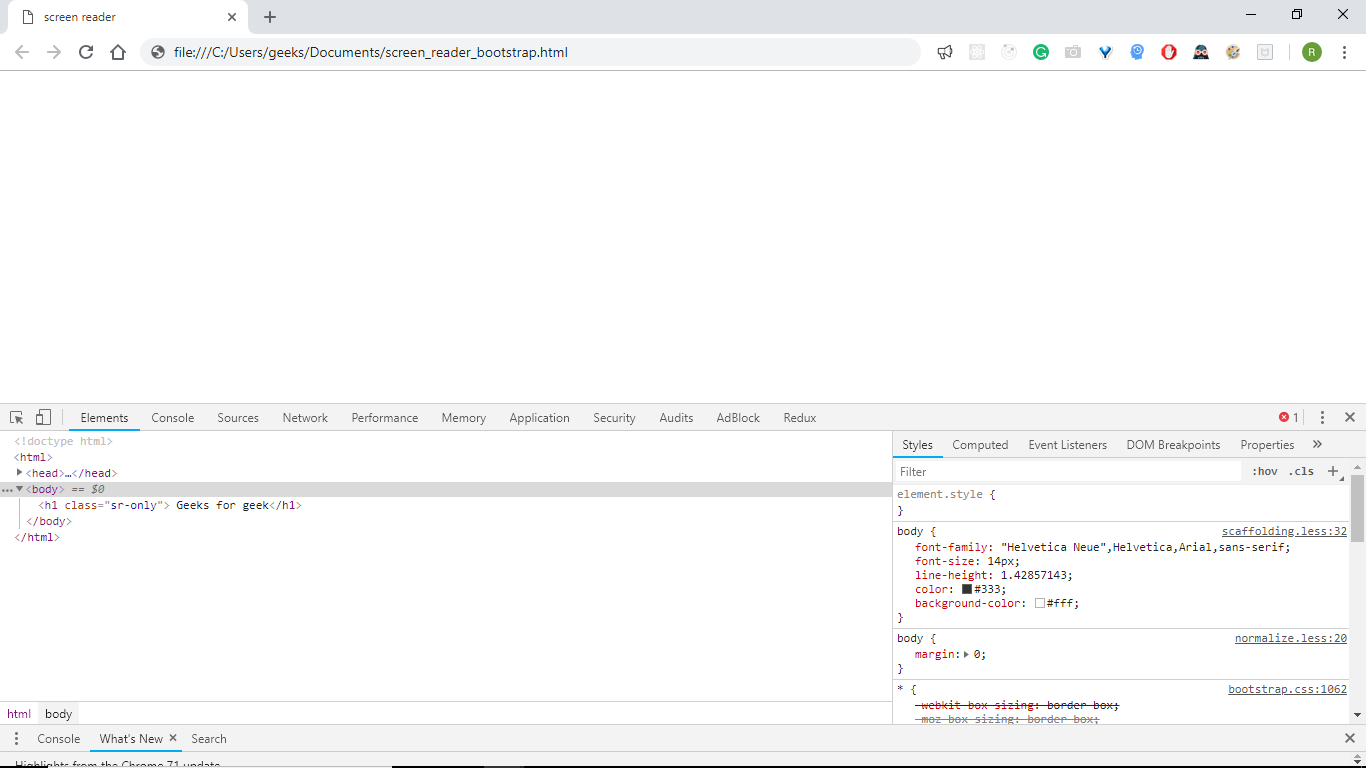
Task: Open the Console panel tab
Action: pos(172,417)
